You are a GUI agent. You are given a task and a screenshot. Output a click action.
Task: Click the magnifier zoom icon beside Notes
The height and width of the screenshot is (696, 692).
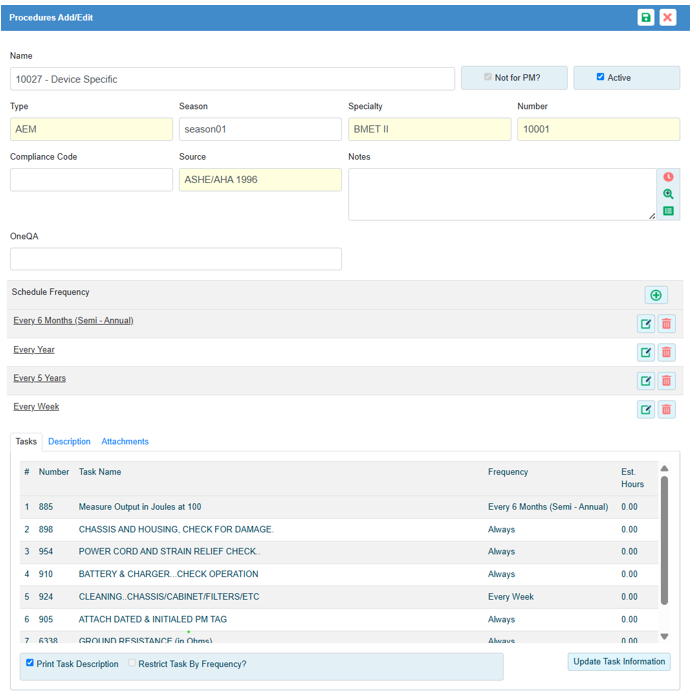668,194
